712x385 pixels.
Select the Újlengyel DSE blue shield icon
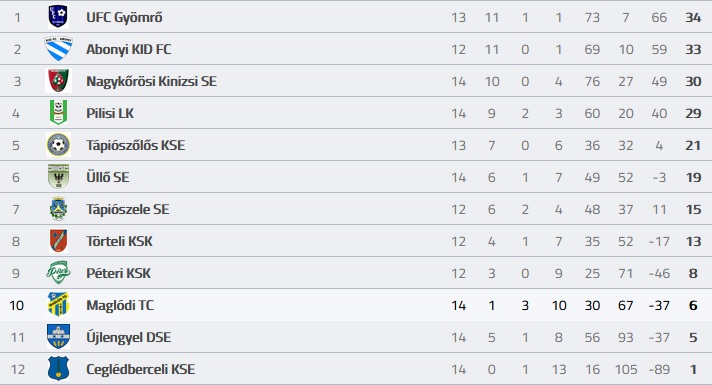[x=59, y=337]
